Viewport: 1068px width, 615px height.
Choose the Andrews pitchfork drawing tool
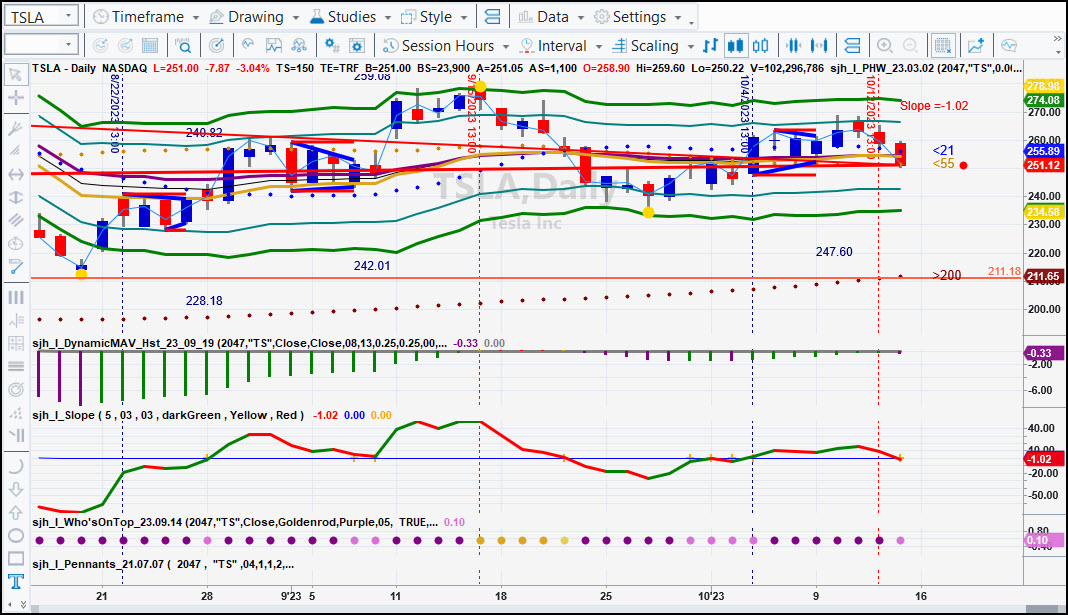pyautogui.click(x=15, y=128)
